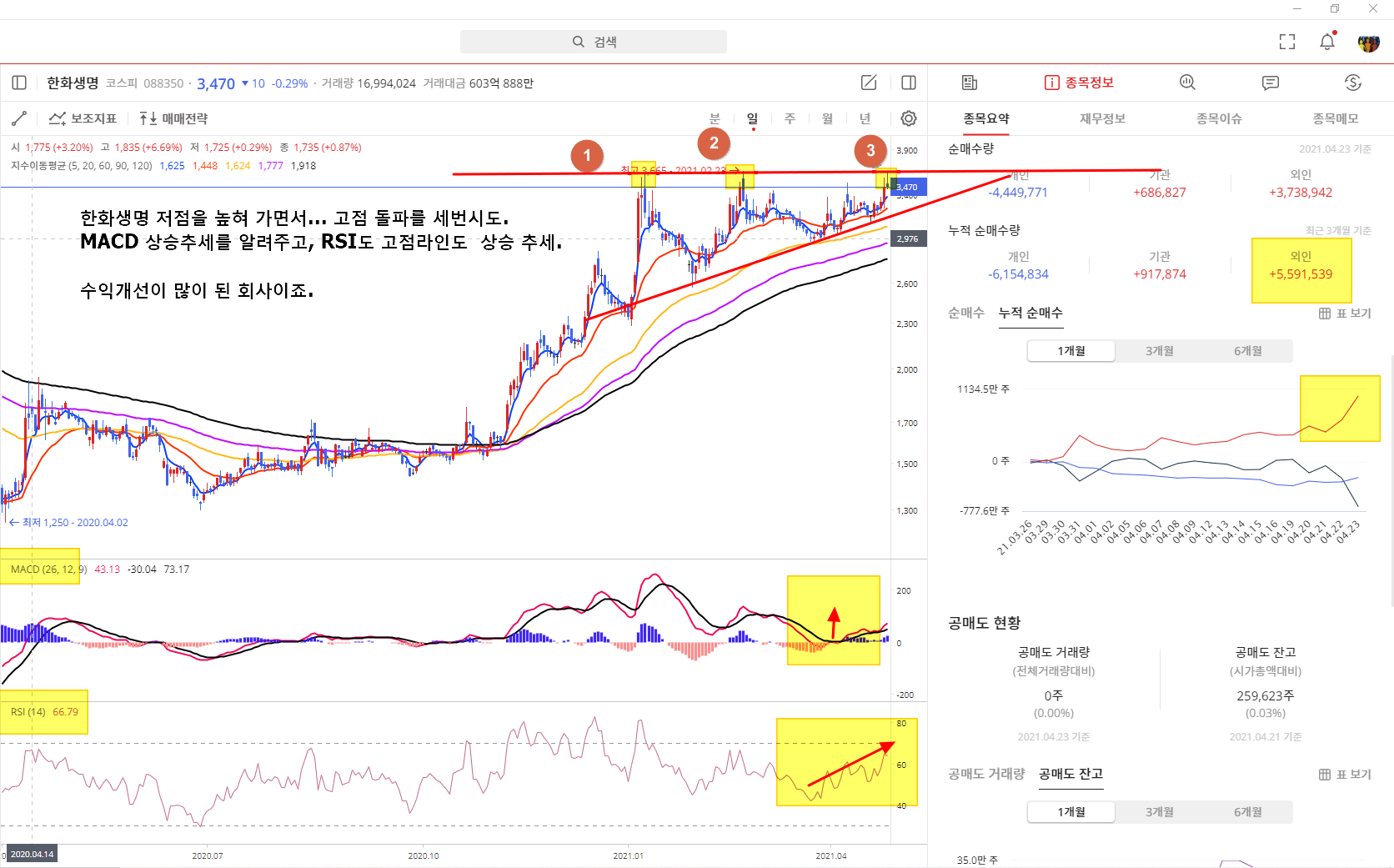1394x868 pixels.
Task: Select the 종목요약 tab
Action: (x=986, y=118)
